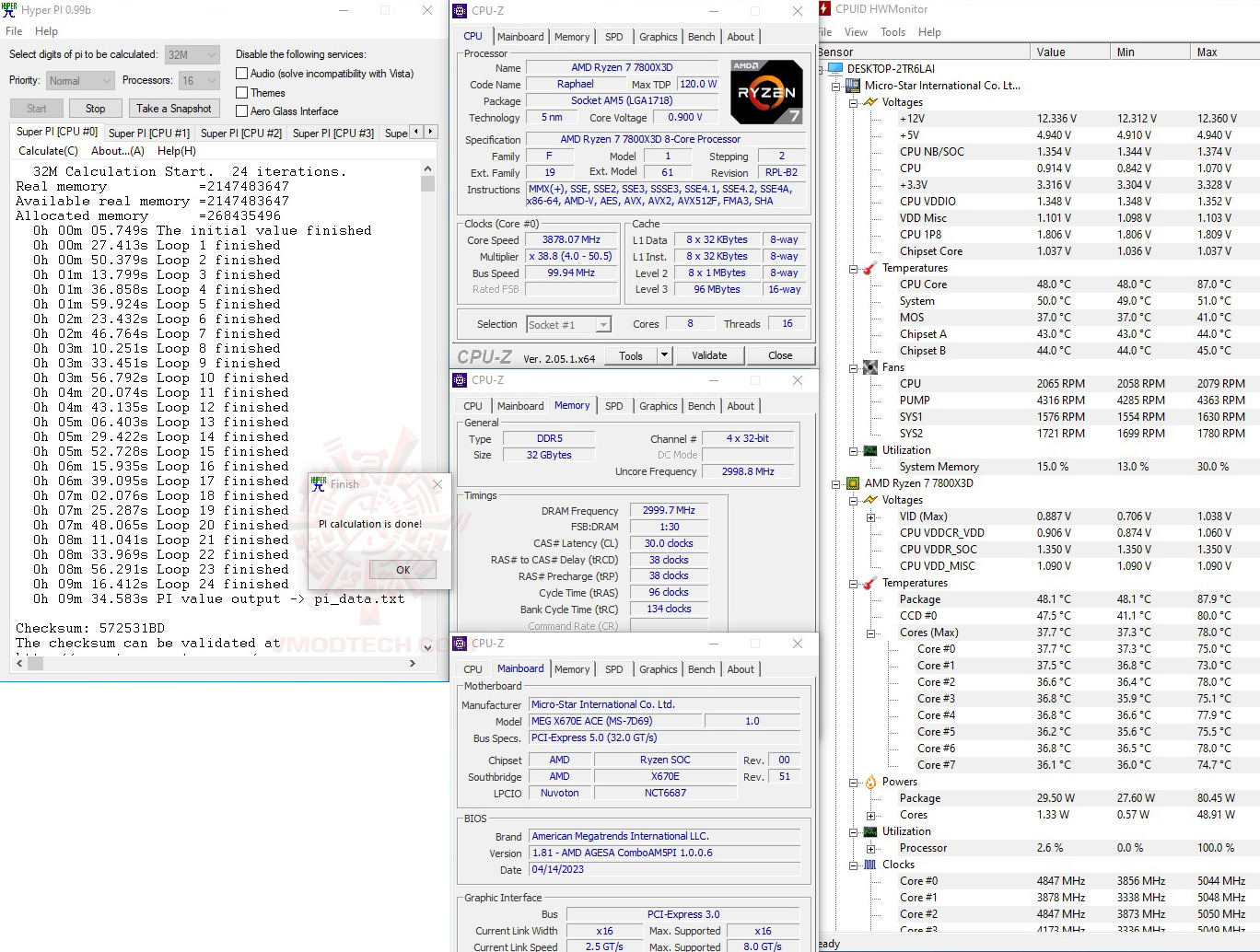This screenshot has height=952, width=1260.
Task: Open the Hyper PI File menu
Action: point(14,31)
